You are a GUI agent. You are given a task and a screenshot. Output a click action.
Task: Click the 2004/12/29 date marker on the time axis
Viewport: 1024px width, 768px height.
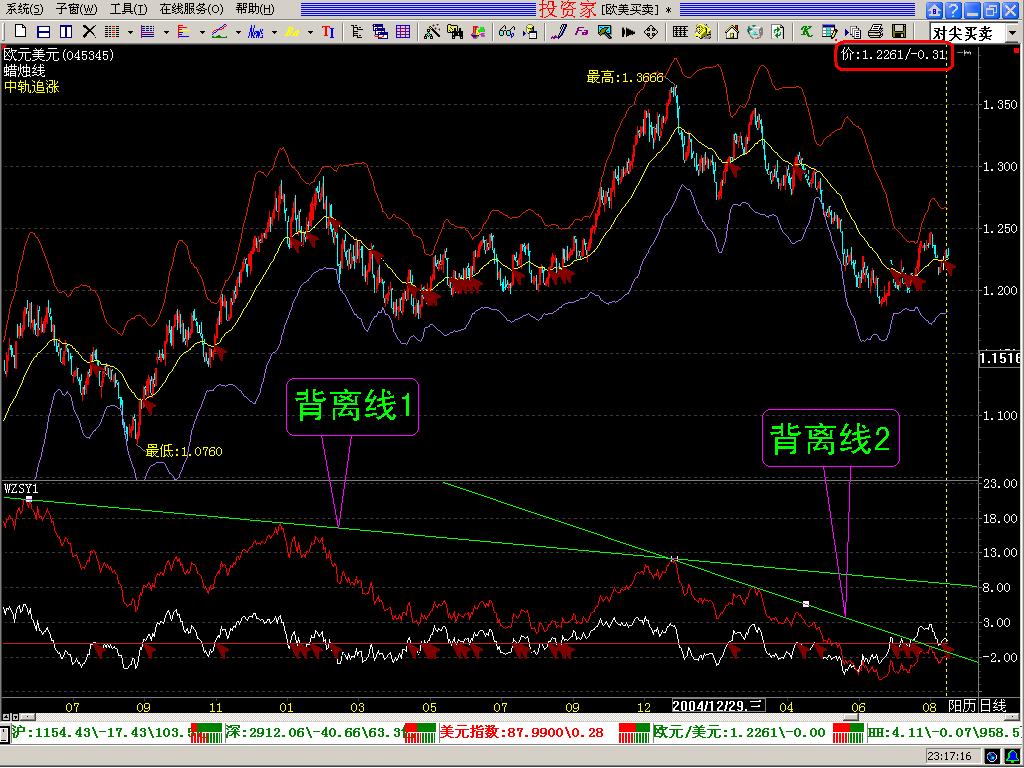pos(717,705)
